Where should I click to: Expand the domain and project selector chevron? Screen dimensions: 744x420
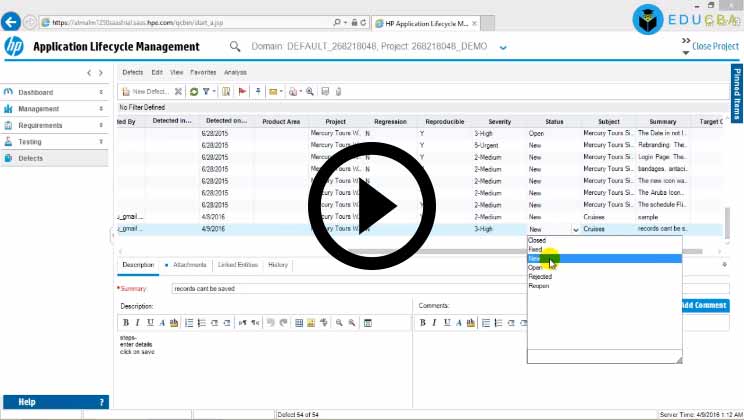(502, 46)
